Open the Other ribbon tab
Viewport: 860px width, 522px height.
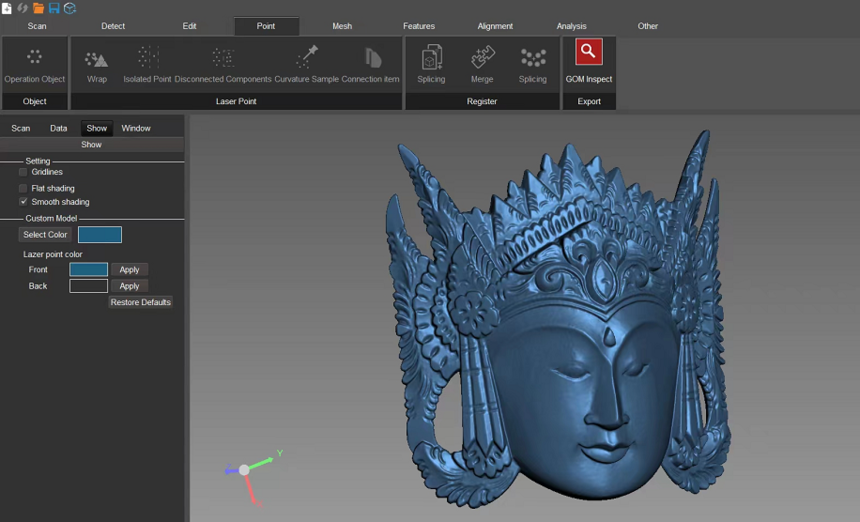647,26
